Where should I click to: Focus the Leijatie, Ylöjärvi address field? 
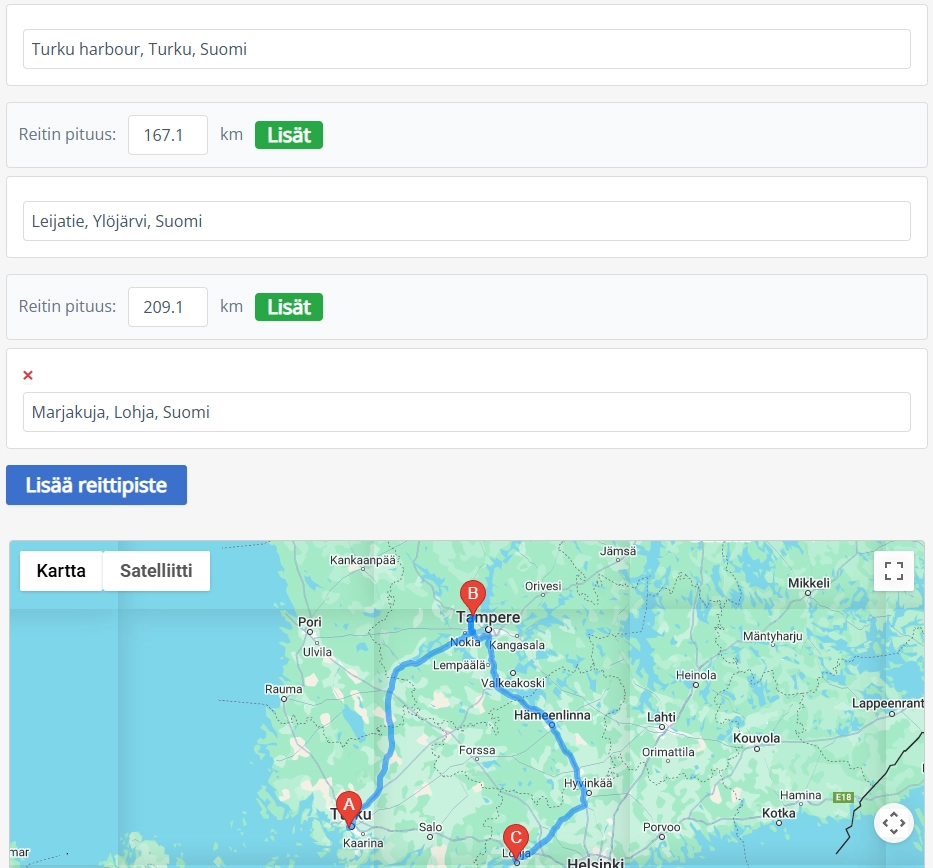click(x=466, y=221)
